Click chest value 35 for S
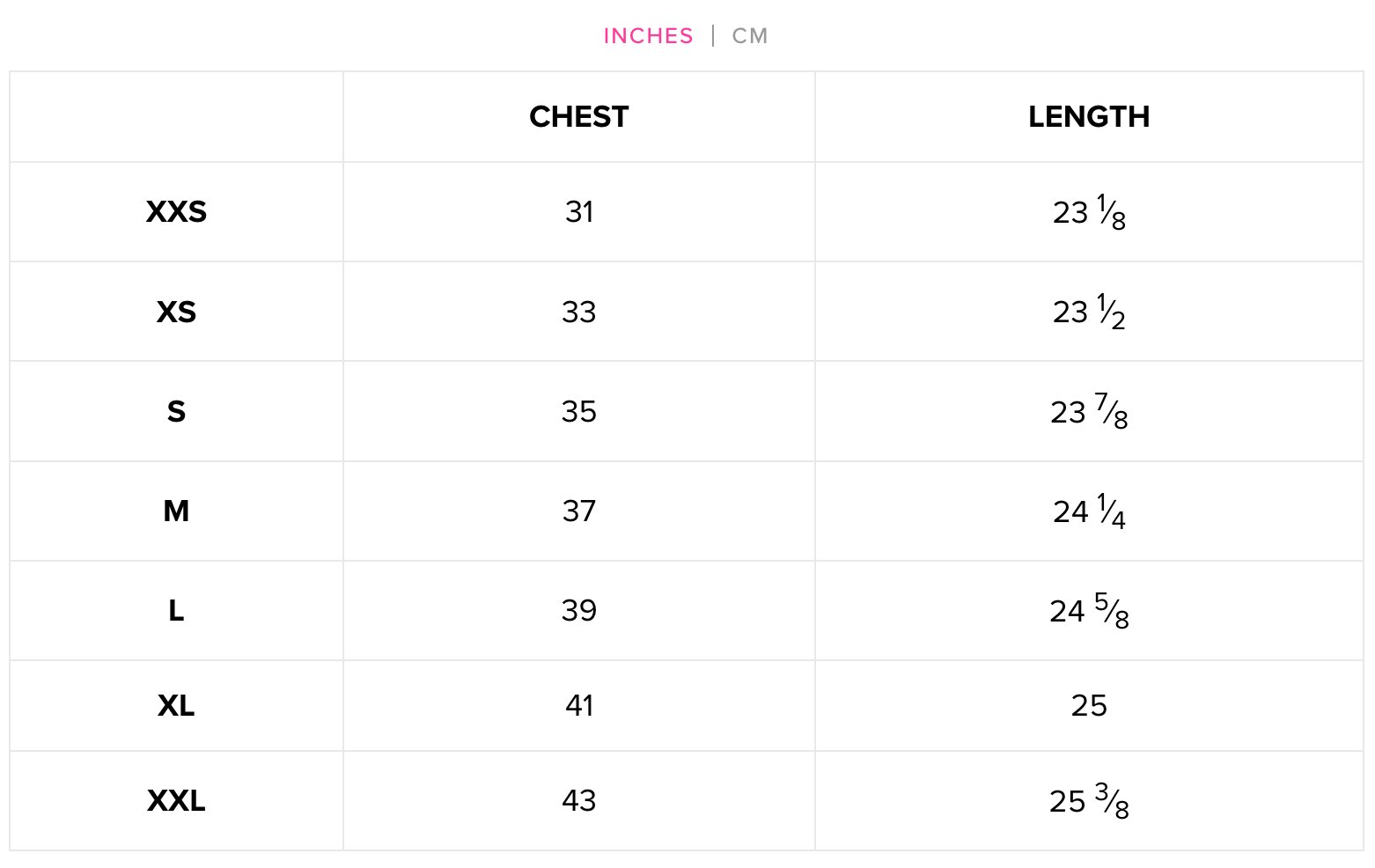Viewport: 1375px width, 868px height. pyautogui.click(x=579, y=412)
